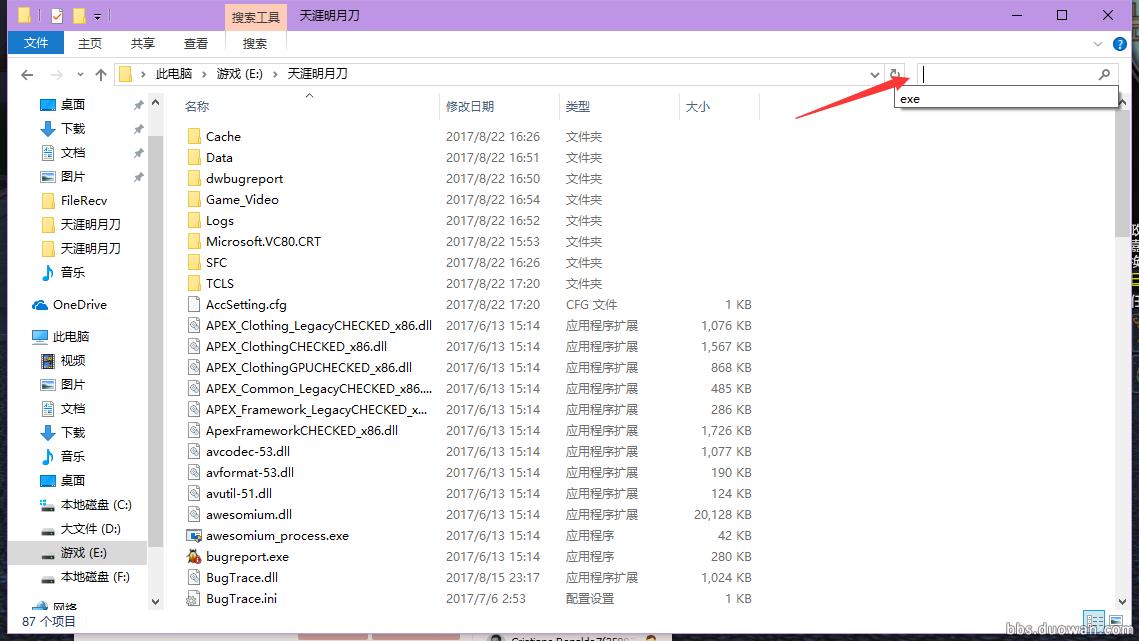Collapse the ribbon with the chevron

click(x=1098, y=43)
